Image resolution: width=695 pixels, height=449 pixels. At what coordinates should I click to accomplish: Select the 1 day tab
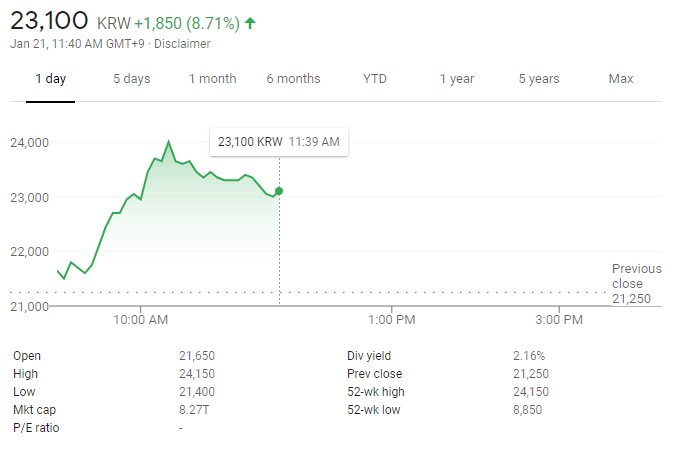coord(50,79)
